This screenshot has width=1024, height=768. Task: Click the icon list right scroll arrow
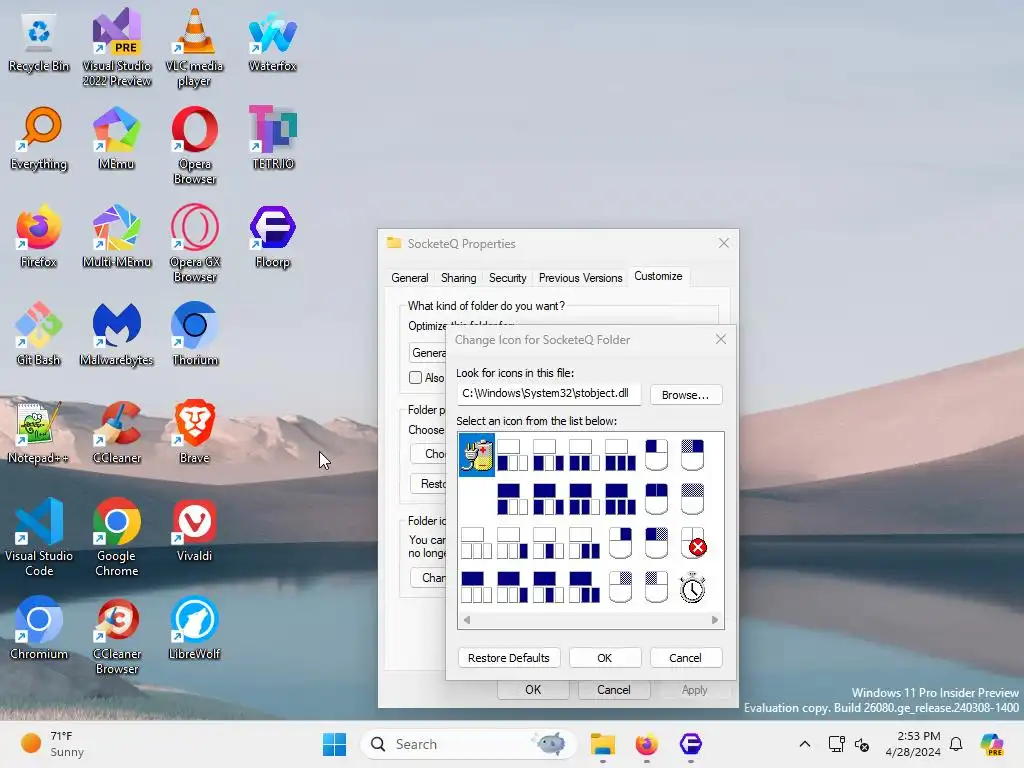tap(715, 620)
